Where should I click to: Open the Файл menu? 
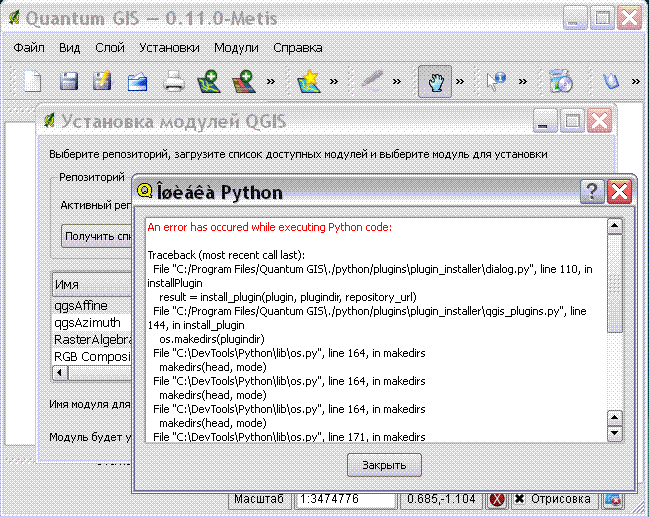(29, 47)
